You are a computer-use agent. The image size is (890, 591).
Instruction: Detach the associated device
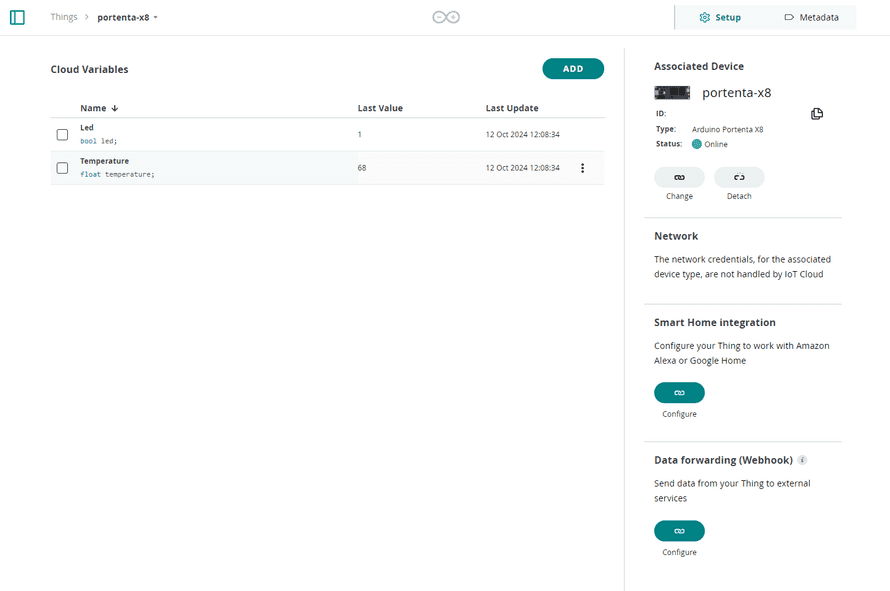[739, 177]
